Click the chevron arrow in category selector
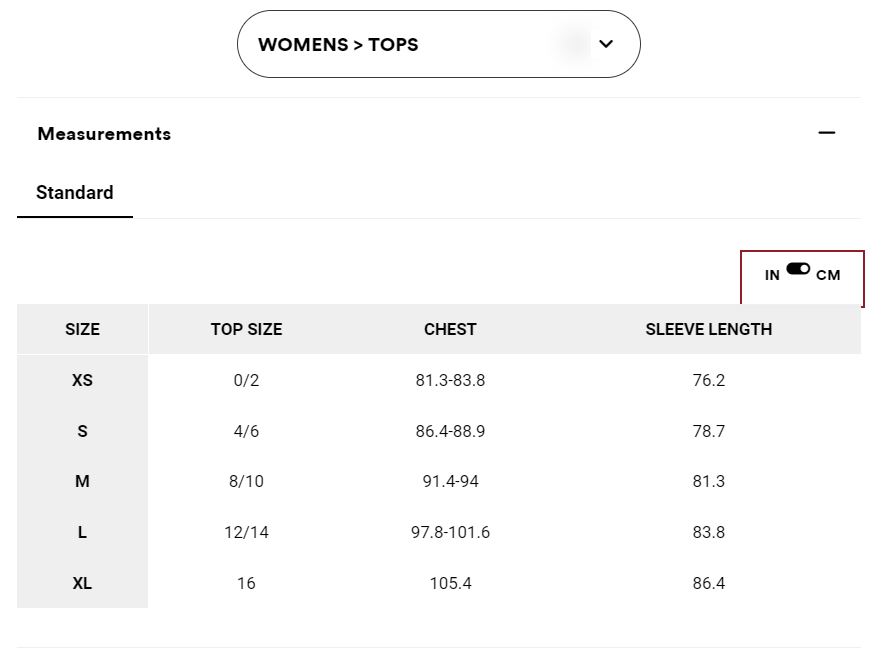The width and height of the screenshot is (890, 653). pyautogui.click(x=606, y=44)
